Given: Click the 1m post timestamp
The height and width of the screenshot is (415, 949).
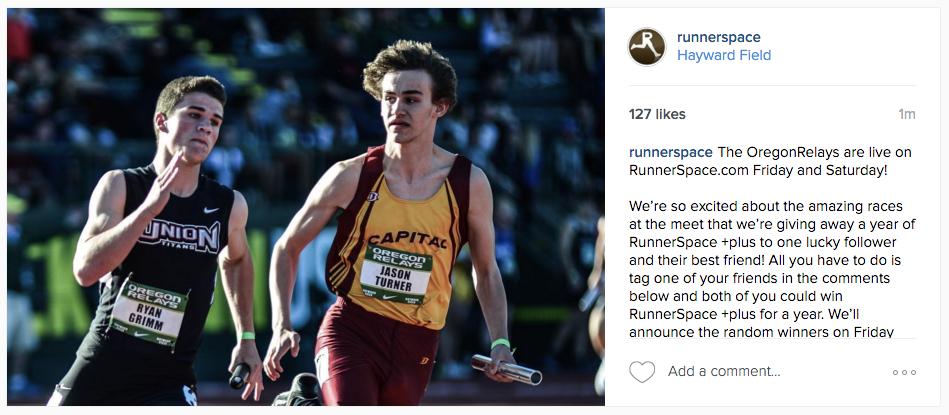Looking at the screenshot, I should (906, 114).
